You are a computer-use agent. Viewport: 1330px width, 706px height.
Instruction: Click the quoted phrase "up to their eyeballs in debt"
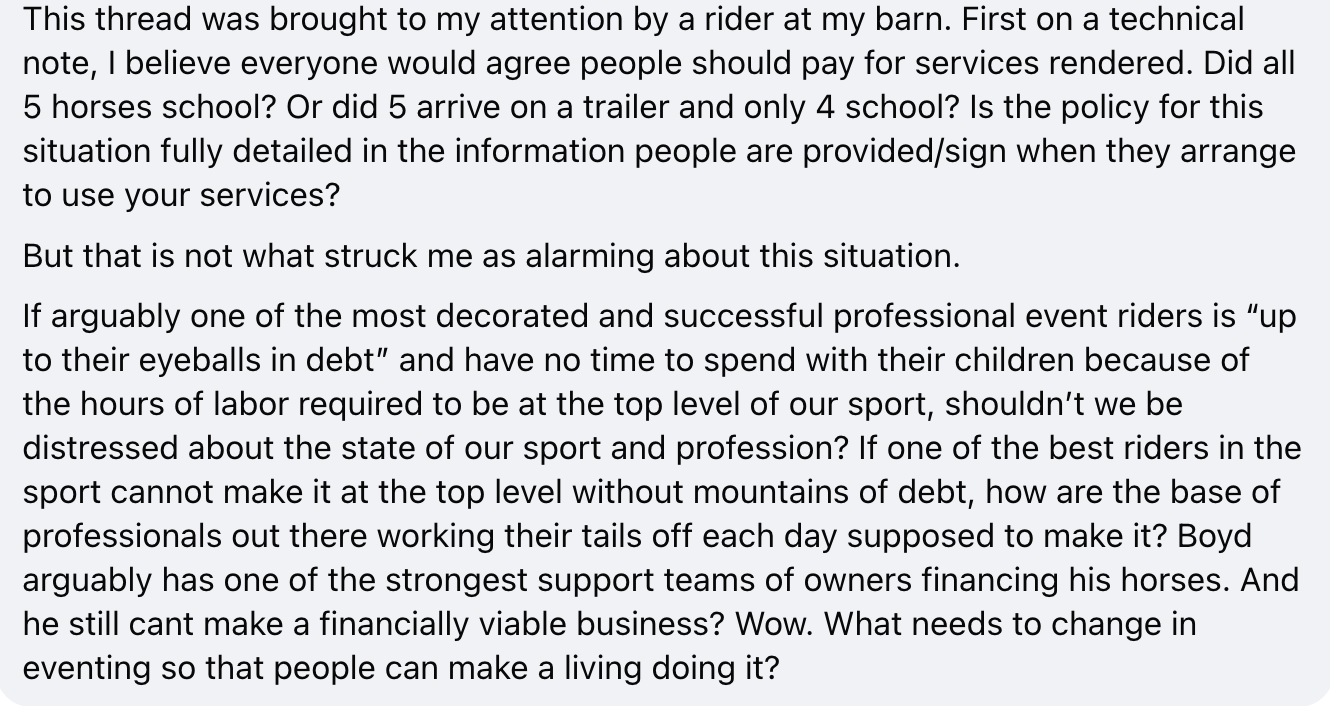point(660,338)
